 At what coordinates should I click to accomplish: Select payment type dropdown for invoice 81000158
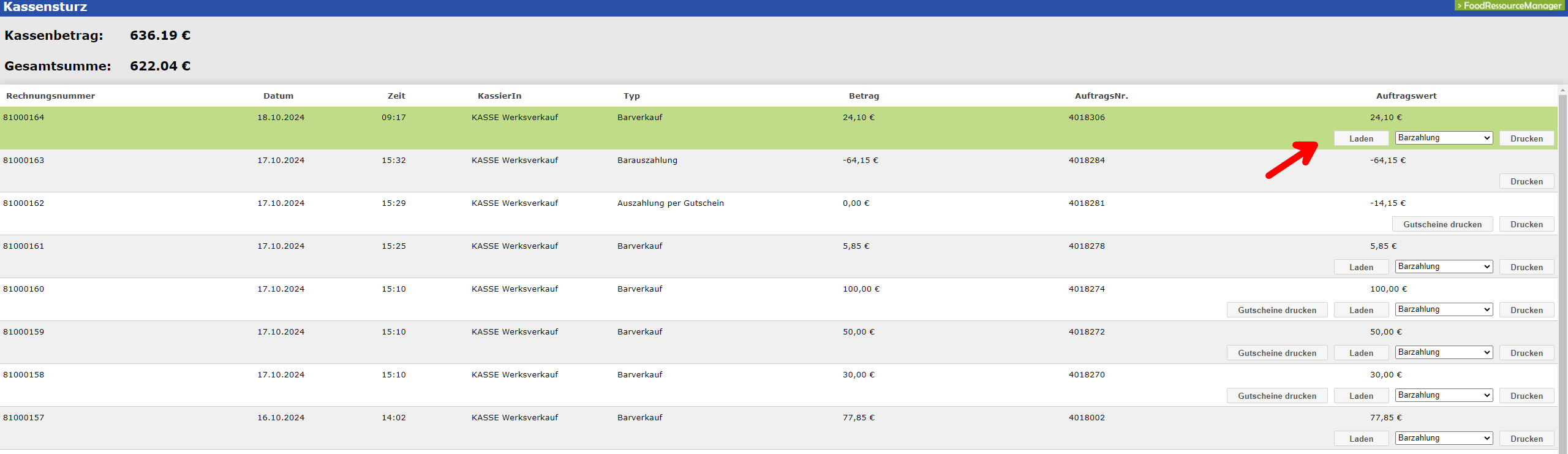pyautogui.click(x=1443, y=395)
